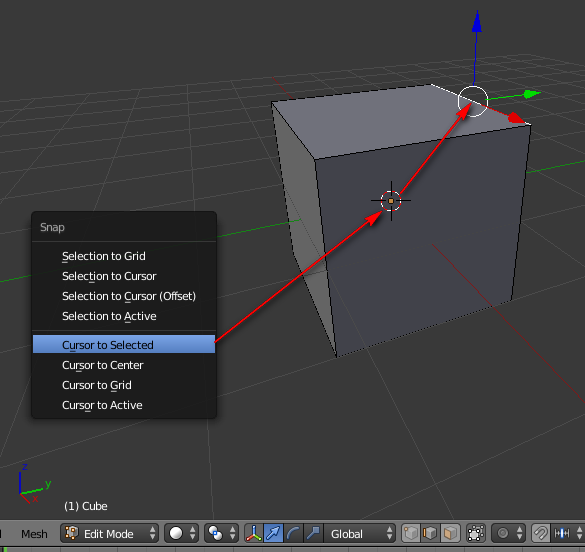
Task: Enable face select mode
Action: coord(450,533)
